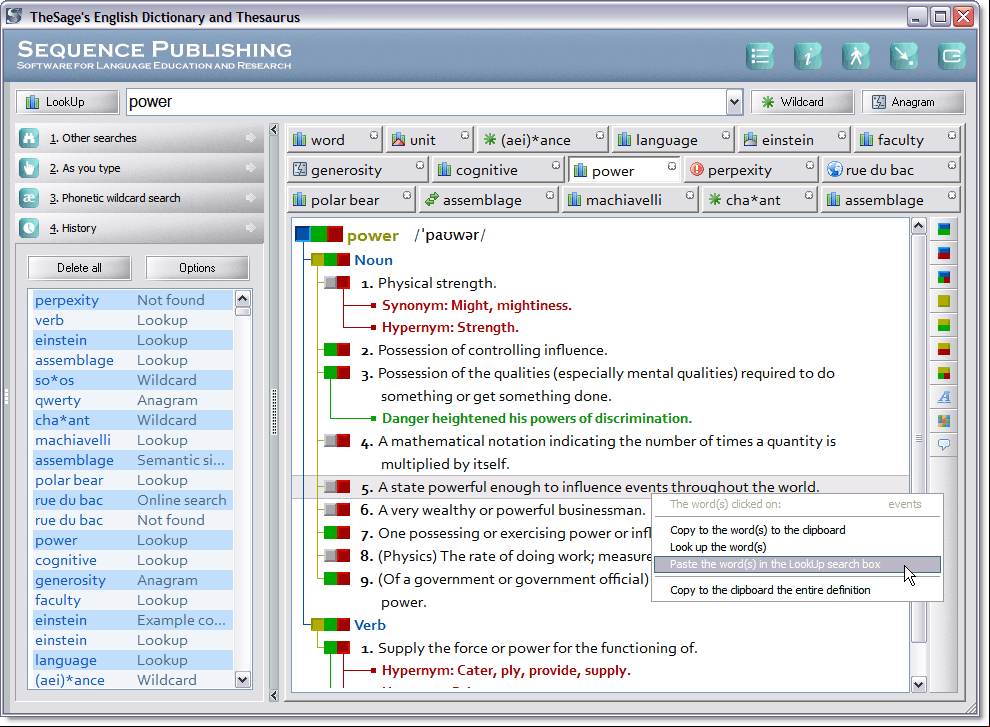Click the binoculars icon for Other searches
The width and height of the screenshot is (990, 727).
tap(29, 138)
